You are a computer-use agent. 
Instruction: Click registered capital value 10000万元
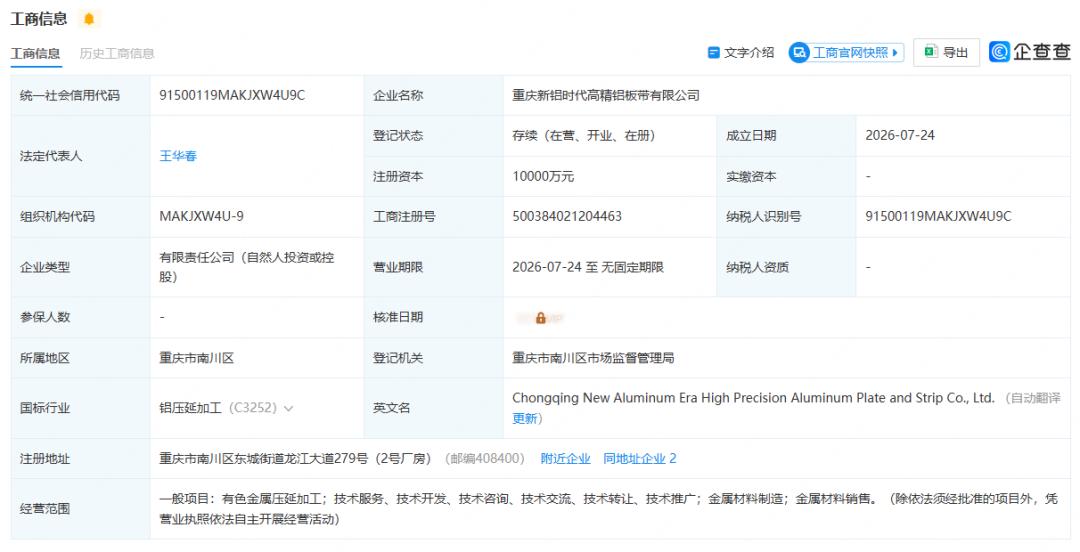pos(543,176)
